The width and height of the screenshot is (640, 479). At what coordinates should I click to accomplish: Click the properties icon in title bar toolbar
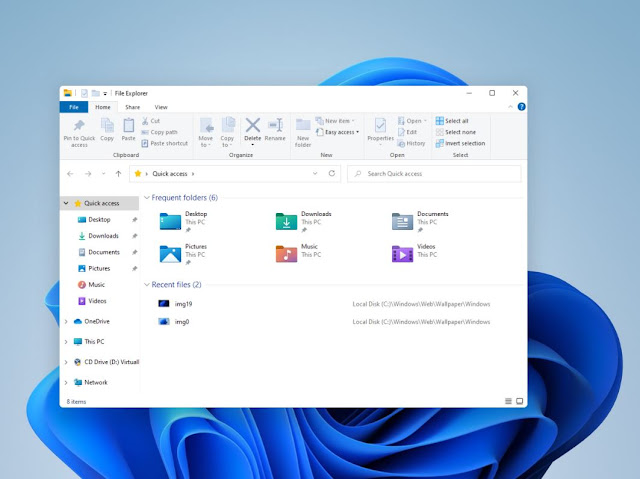[84, 93]
